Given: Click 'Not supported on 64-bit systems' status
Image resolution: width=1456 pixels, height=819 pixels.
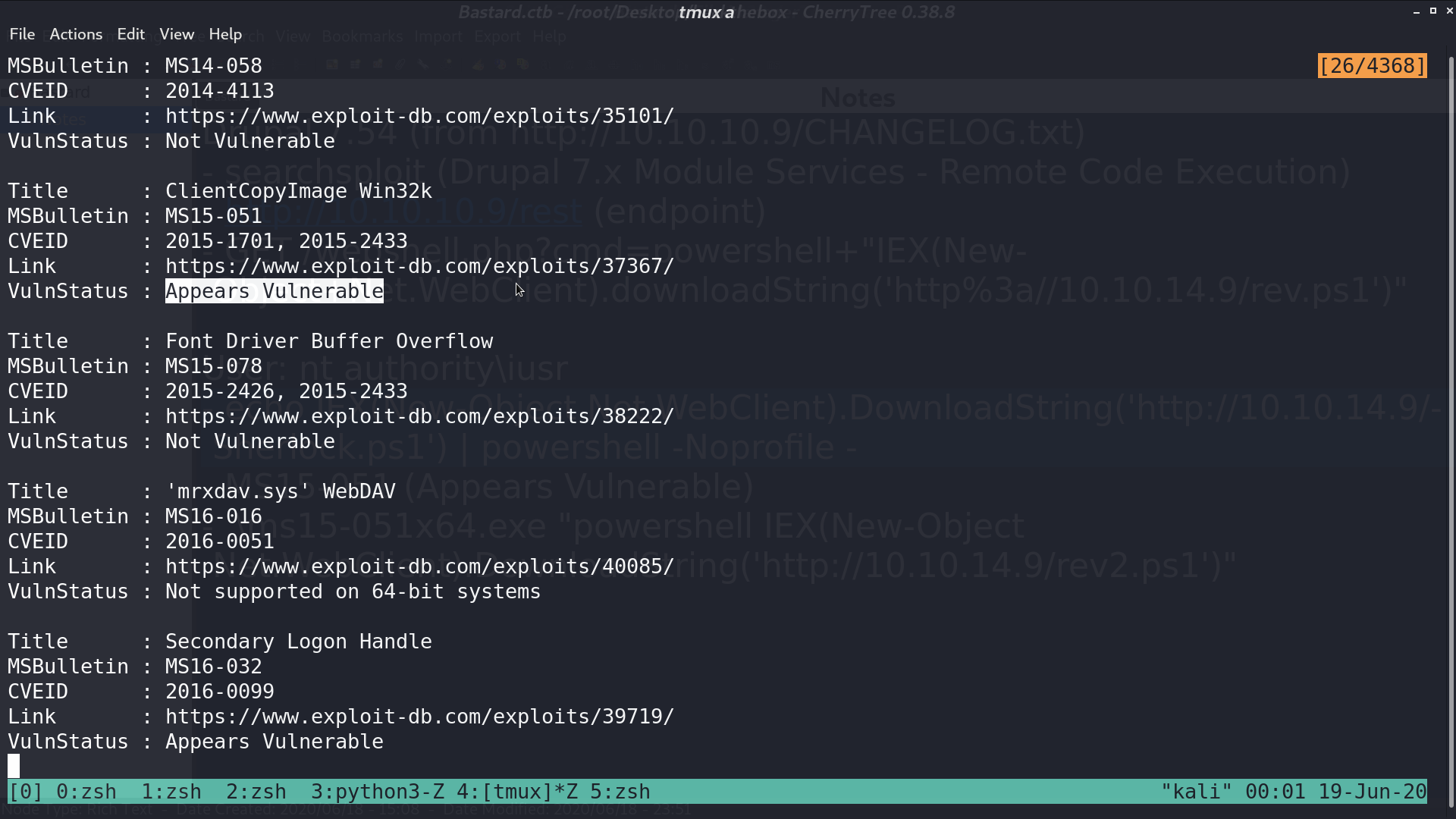Looking at the screenshot, I should pyautogui.click(x=353, y=591).
